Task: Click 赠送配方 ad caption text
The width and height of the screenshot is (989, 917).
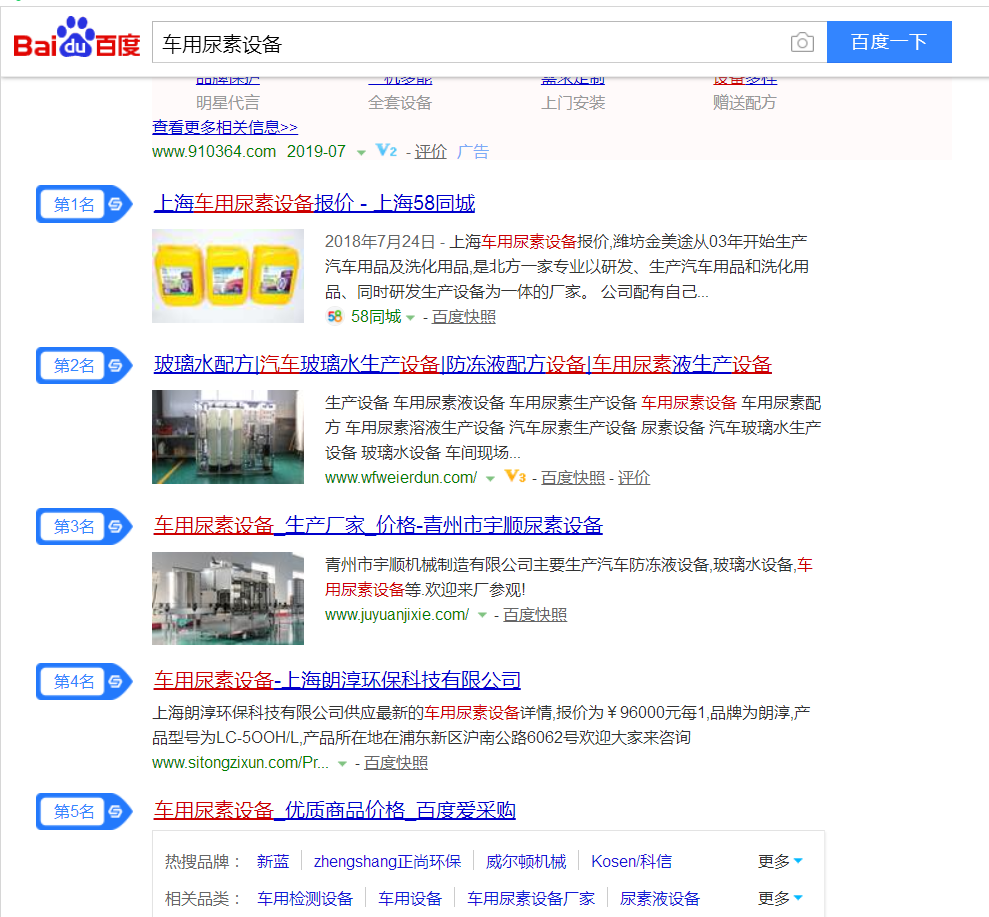Action: pos(745,103)
